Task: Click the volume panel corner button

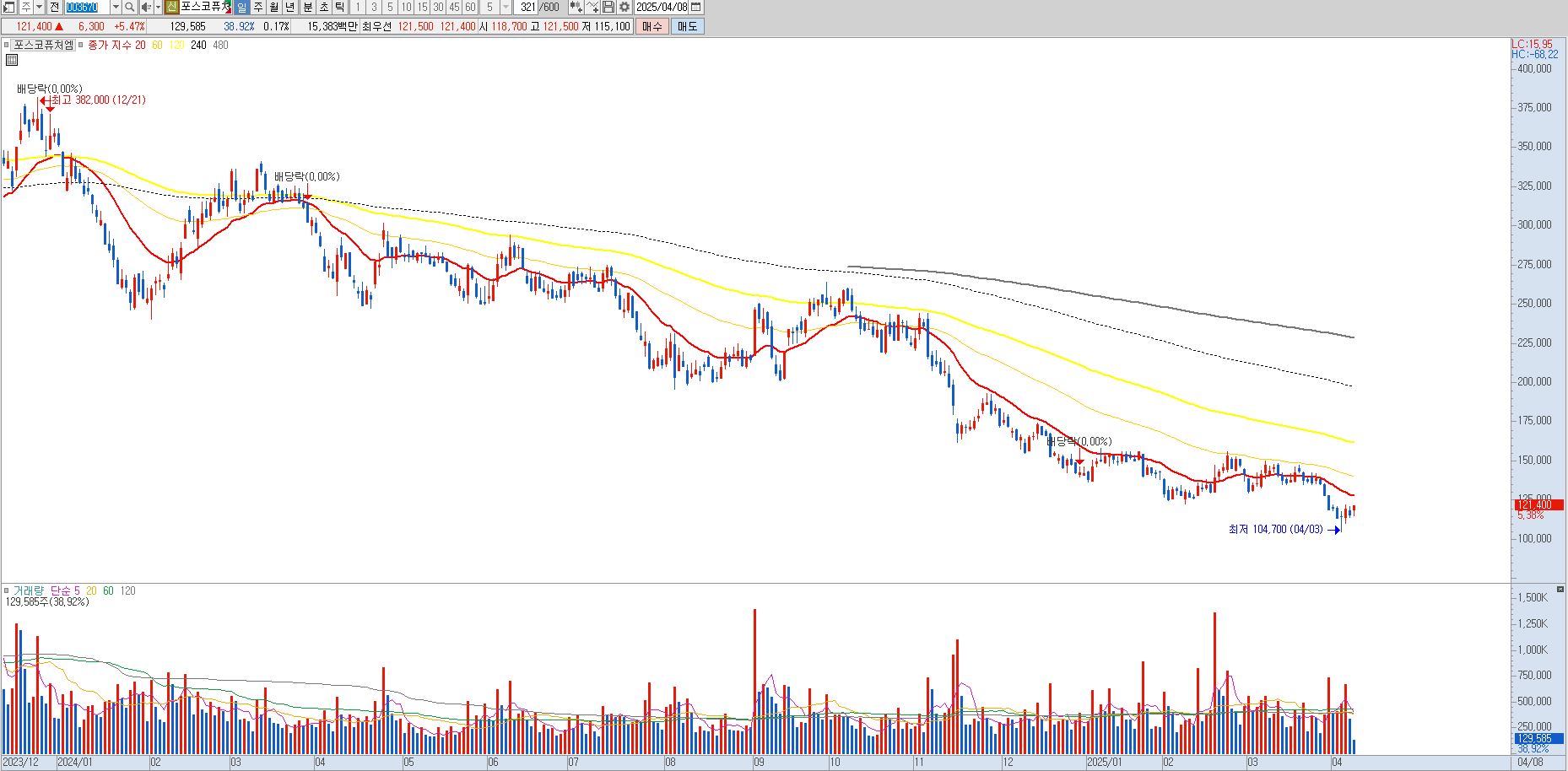Action: click(x=1561, y=589)
